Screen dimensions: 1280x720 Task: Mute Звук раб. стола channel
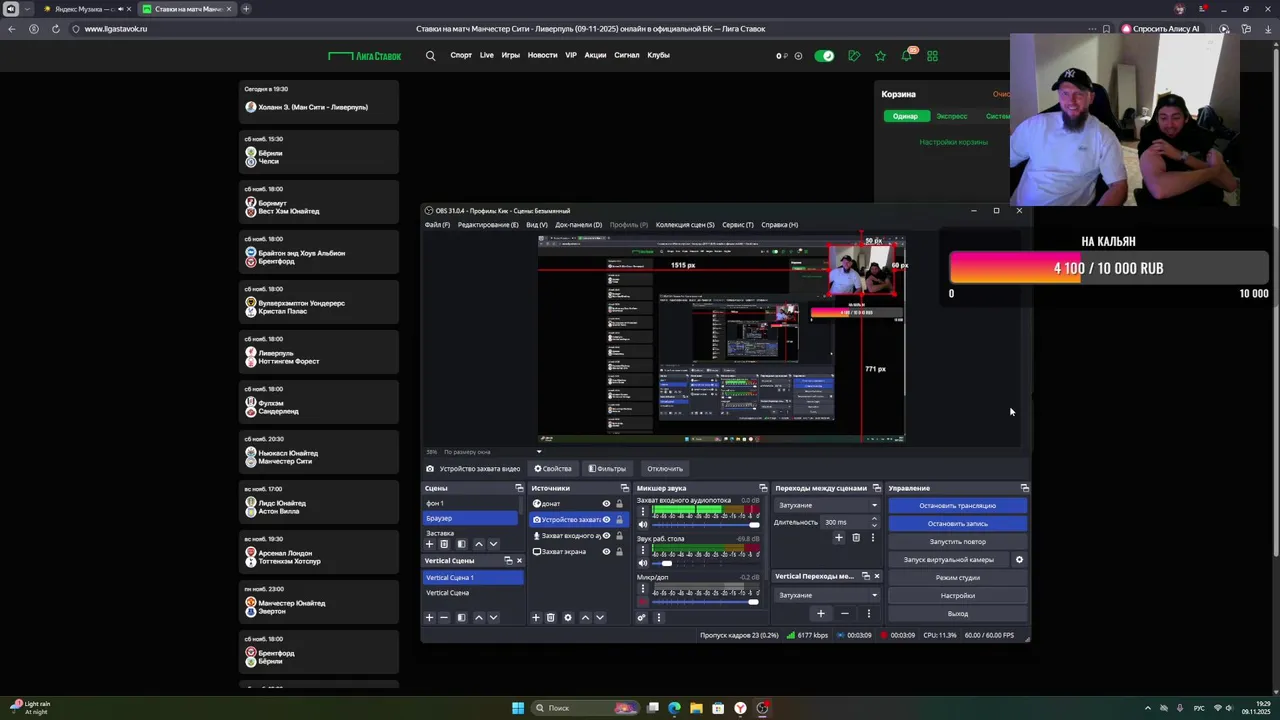click(643, 562)
